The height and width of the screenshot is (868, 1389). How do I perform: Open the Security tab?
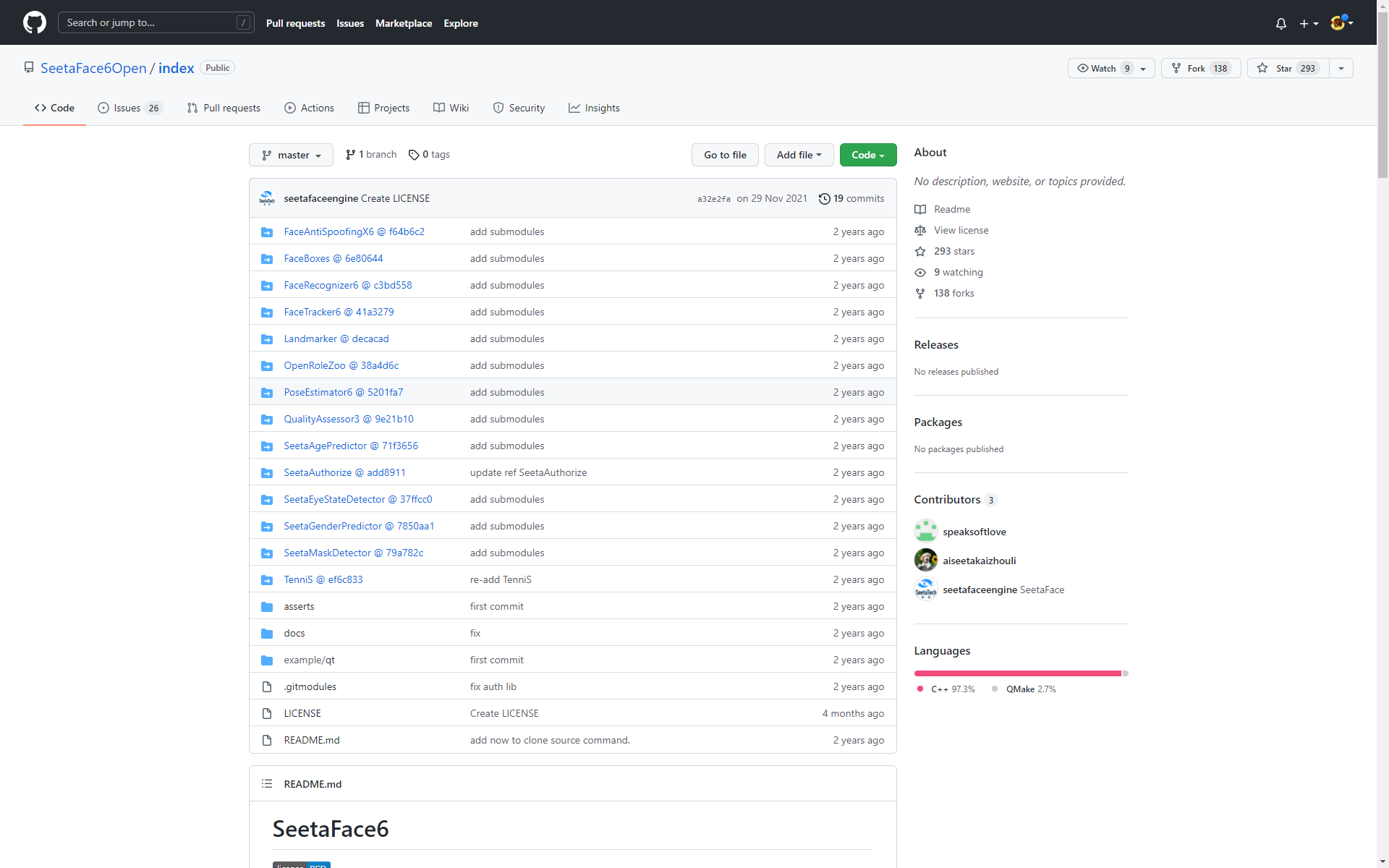519,108
